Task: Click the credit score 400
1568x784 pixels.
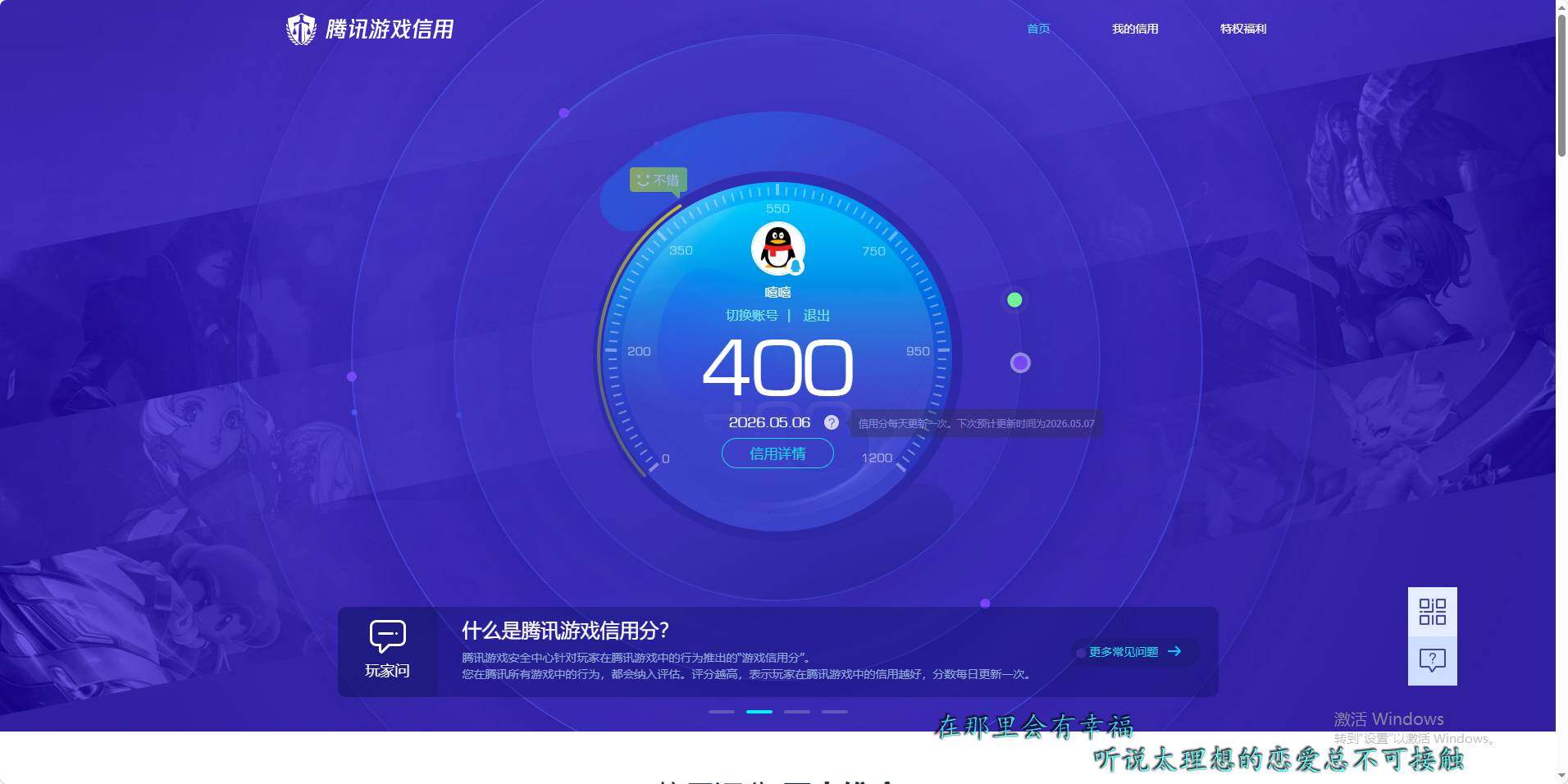Action: (778, 368)
